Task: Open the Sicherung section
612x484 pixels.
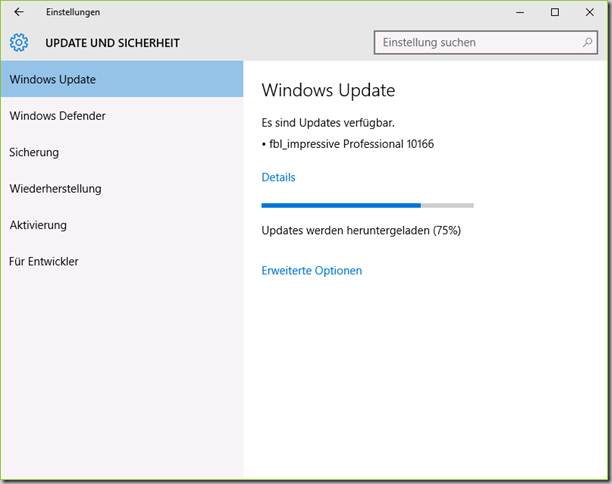Action: 122,152
